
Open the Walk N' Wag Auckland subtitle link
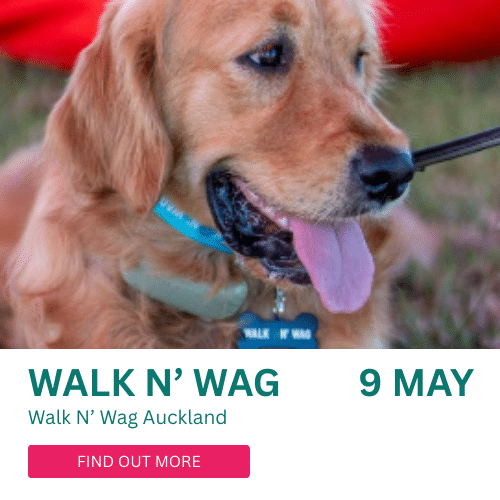coord(127,418)
